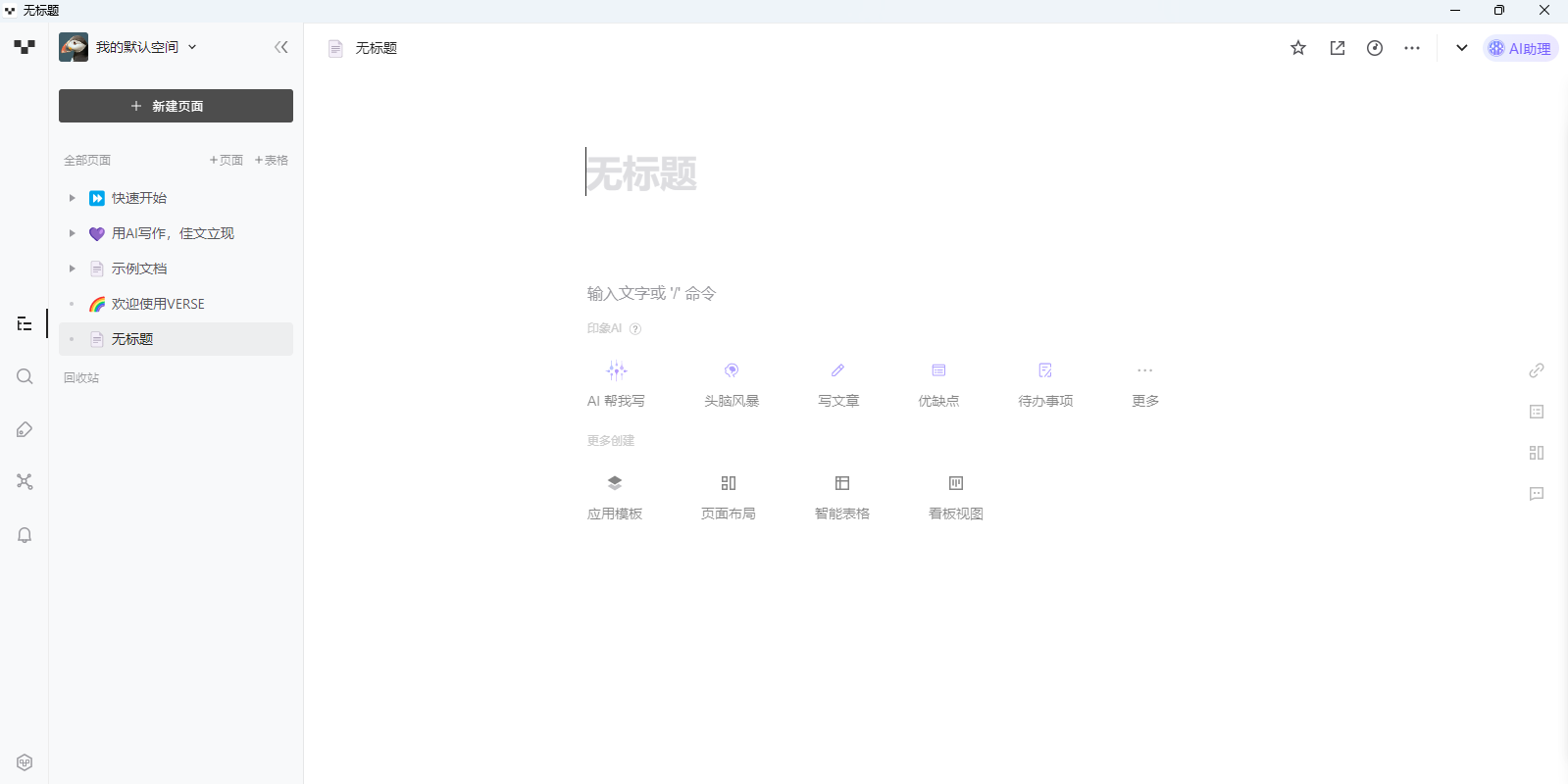This screenshot has height=784, width=1568.
Task: Open the page tree icon in the sidebar
Action: tap(25, 323)
